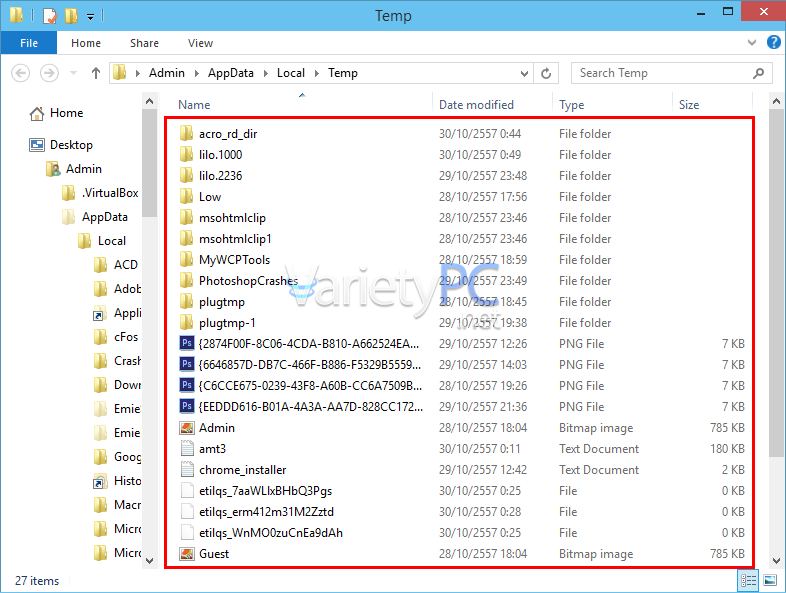Expand the ribbon with the chevron
Screen dimensions: 786x593
751,43
